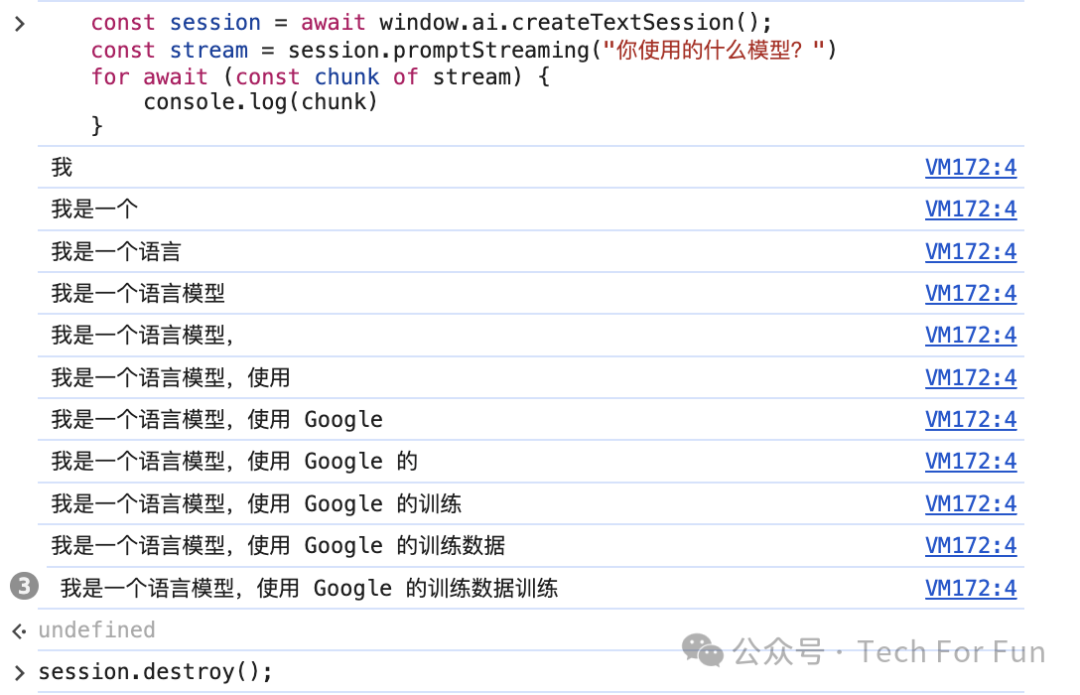Open VM172:4 link for the log ending "Google 的"
The width and height of the screenshot is (1080, 695).
point(970,461)
